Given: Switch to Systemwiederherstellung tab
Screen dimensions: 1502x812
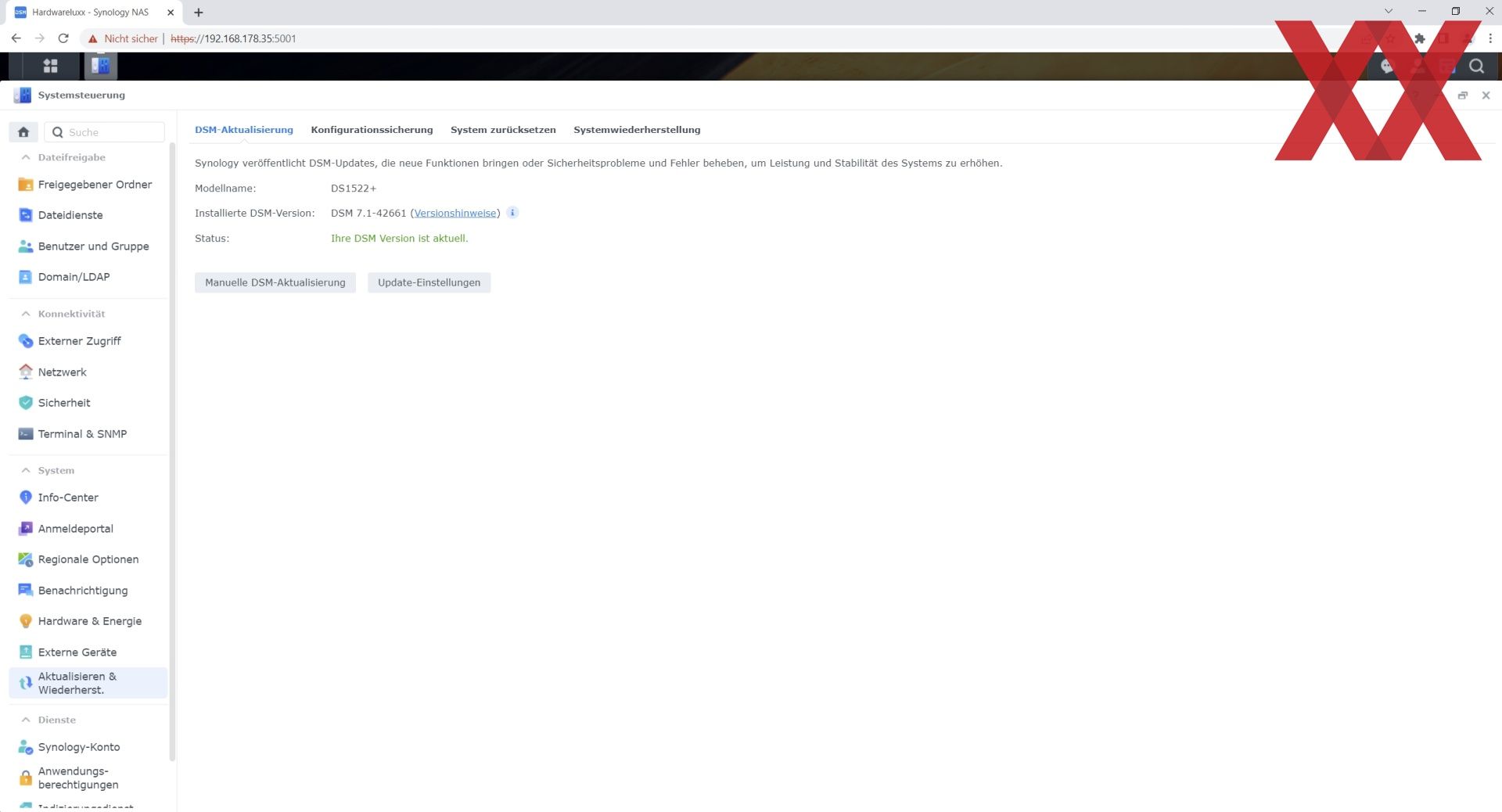Looking at the screenshot, I should [637, 130].
